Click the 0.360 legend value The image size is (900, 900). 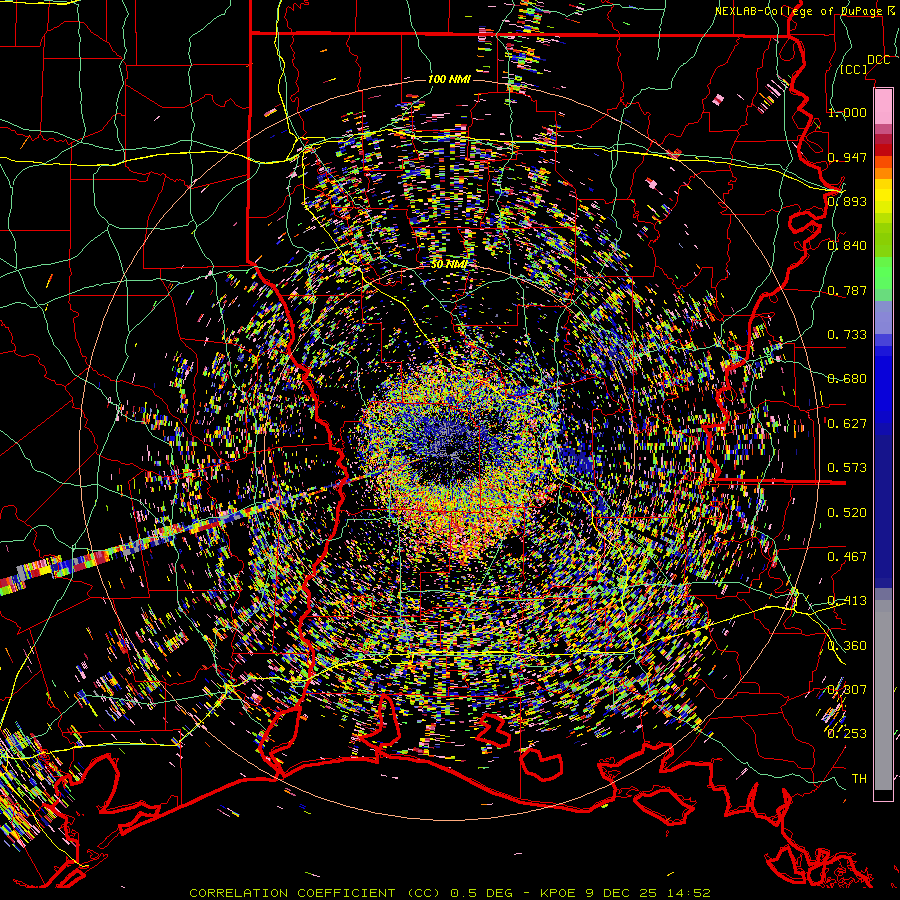click(x=847, y=646)
